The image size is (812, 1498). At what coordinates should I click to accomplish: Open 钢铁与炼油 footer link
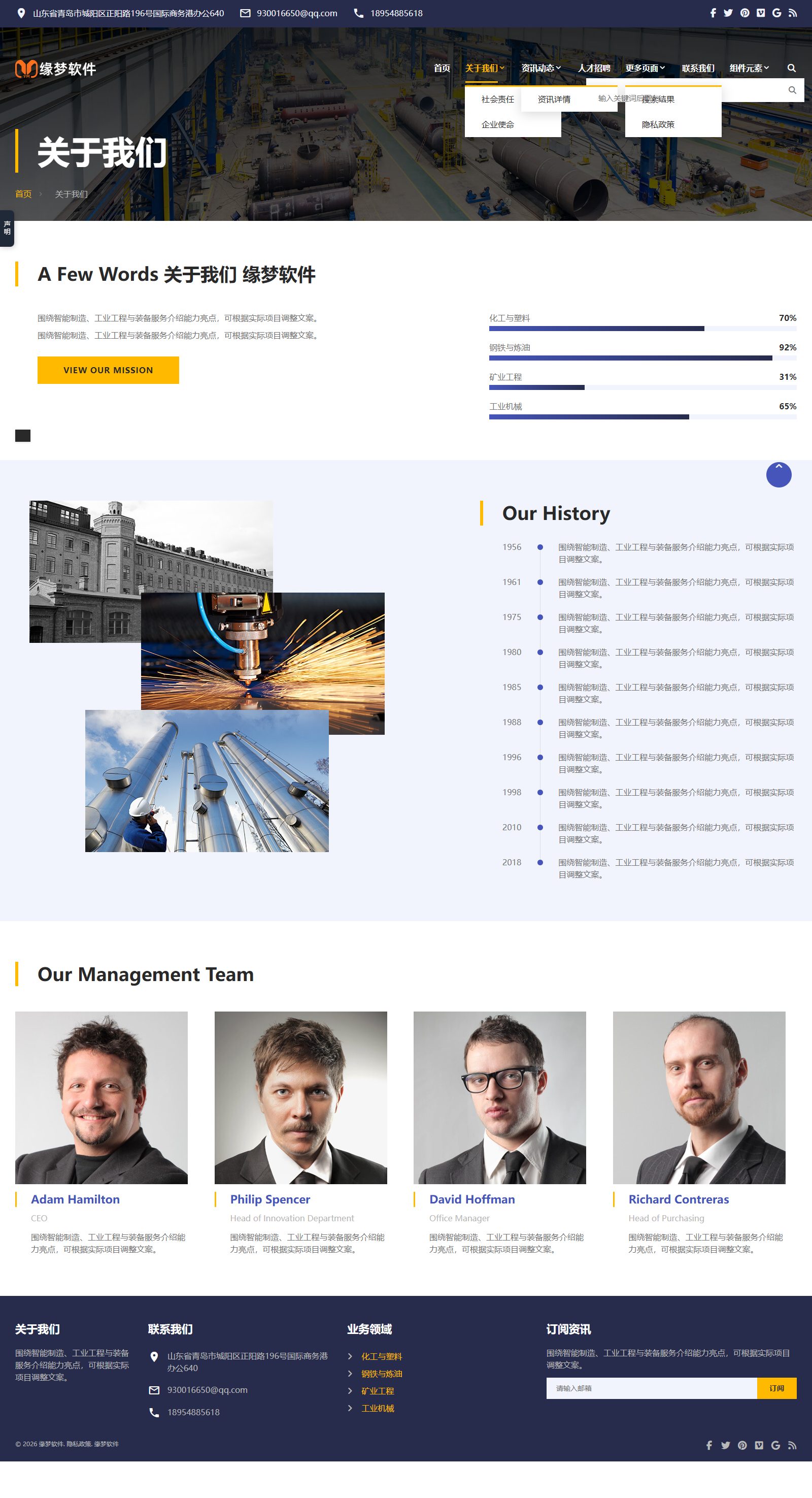(381, 1374)
